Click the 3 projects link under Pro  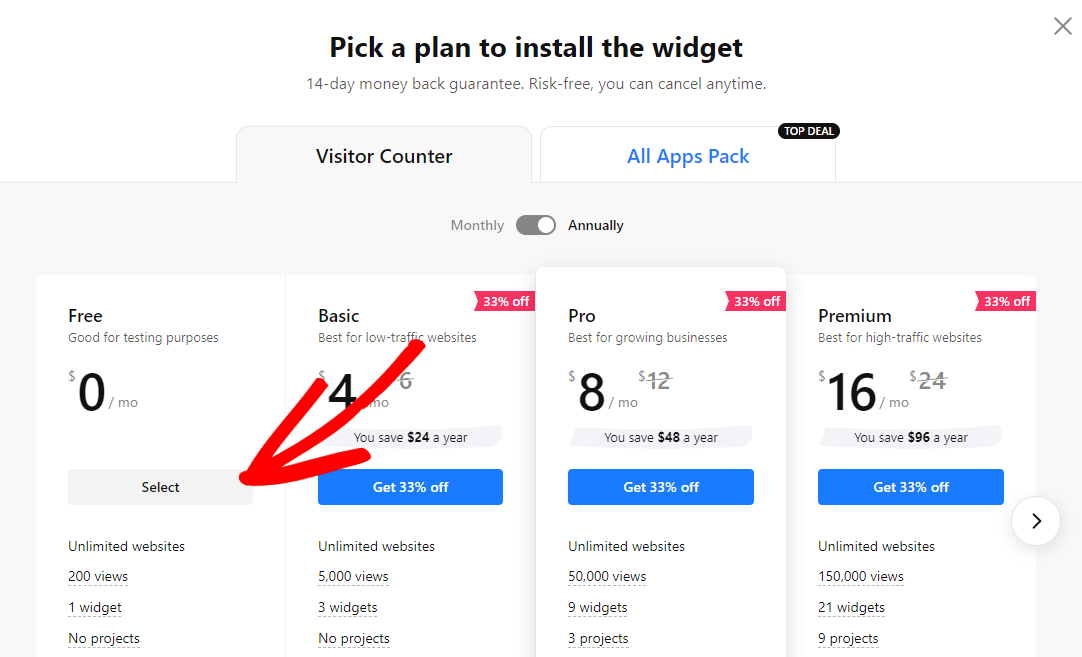598,638
